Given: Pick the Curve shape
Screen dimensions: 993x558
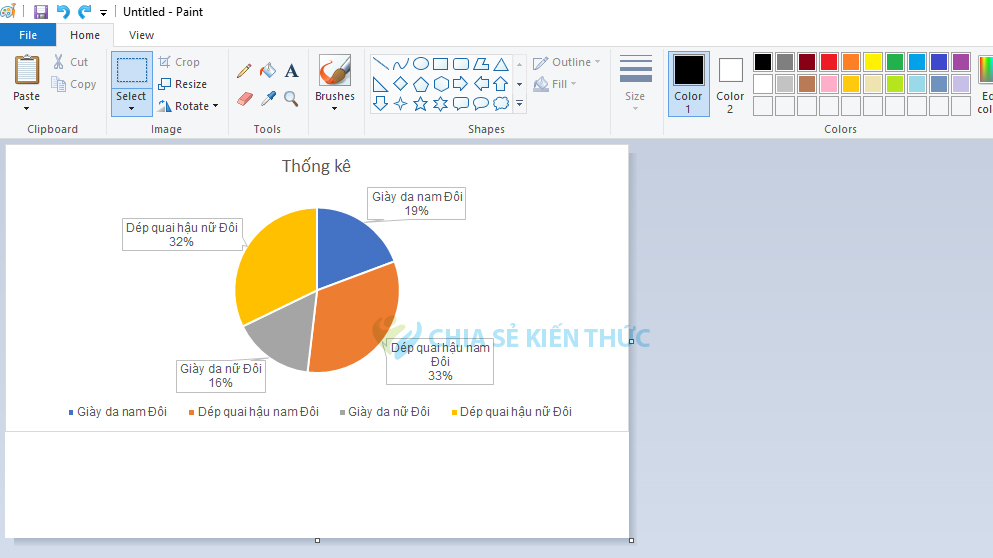Looking at the screenshot, I should (x=400, y=63).
